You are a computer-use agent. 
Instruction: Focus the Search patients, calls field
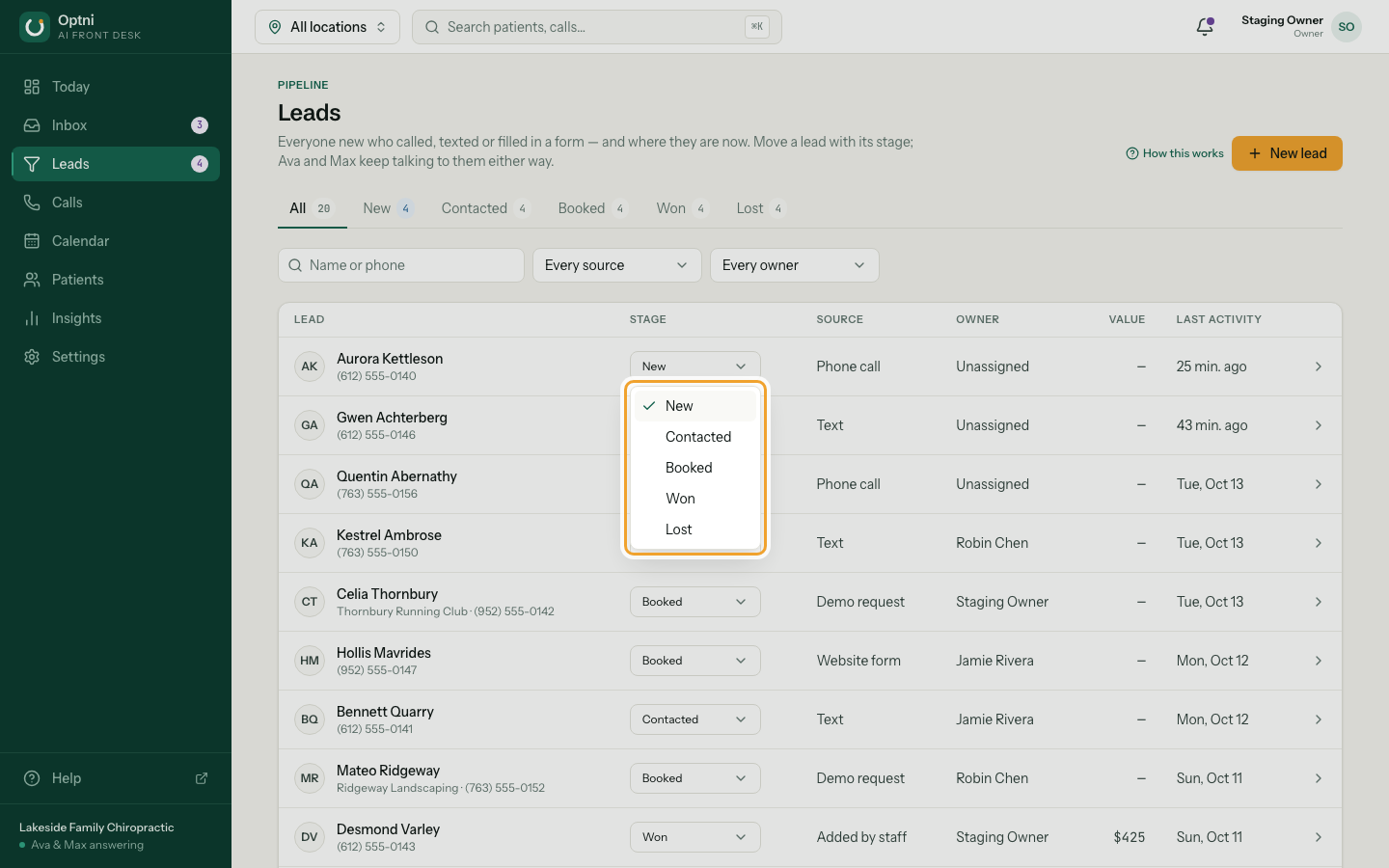[x=596, y=27]
